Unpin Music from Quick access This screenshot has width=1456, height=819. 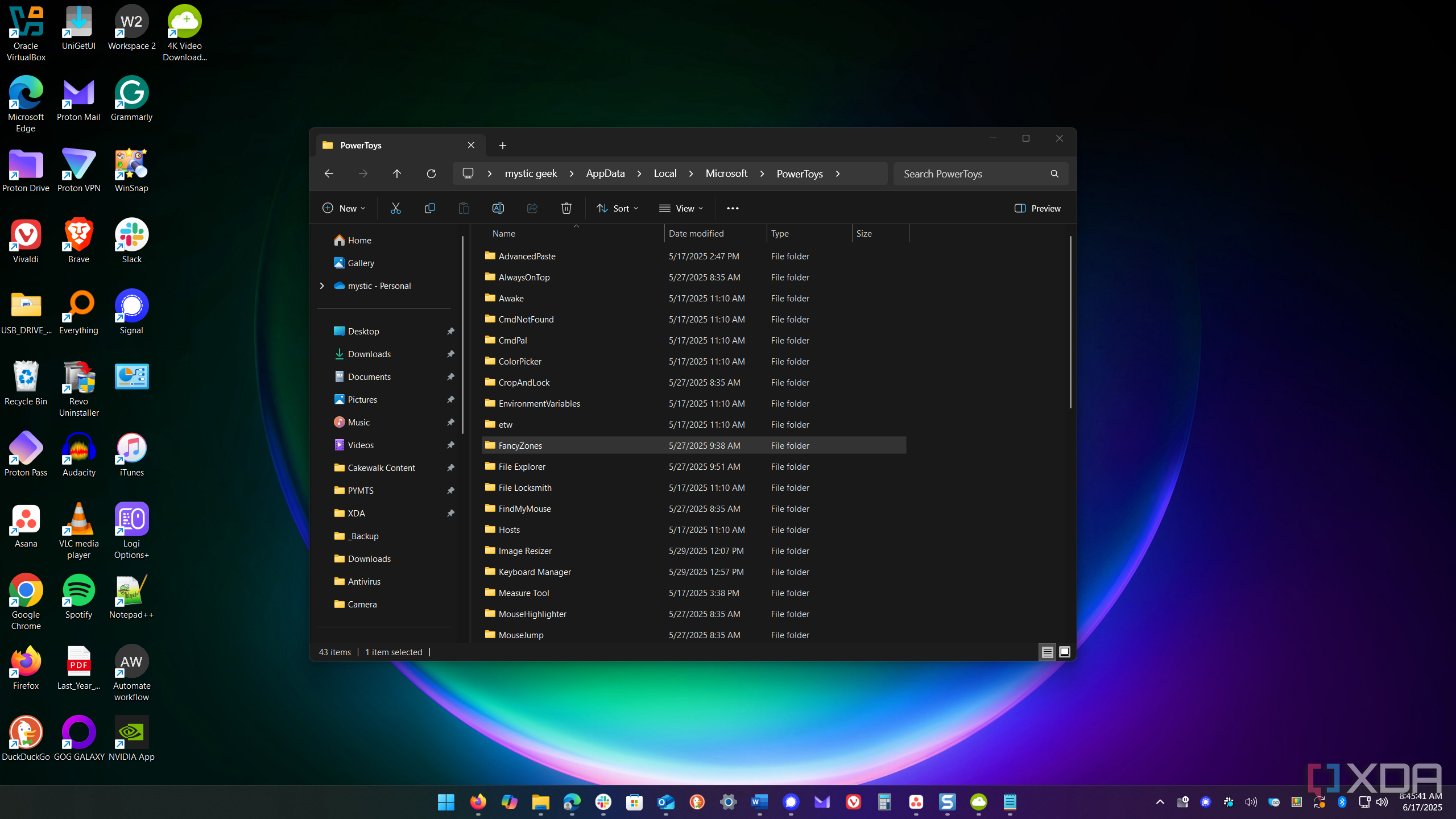click(x=450, y=422)
